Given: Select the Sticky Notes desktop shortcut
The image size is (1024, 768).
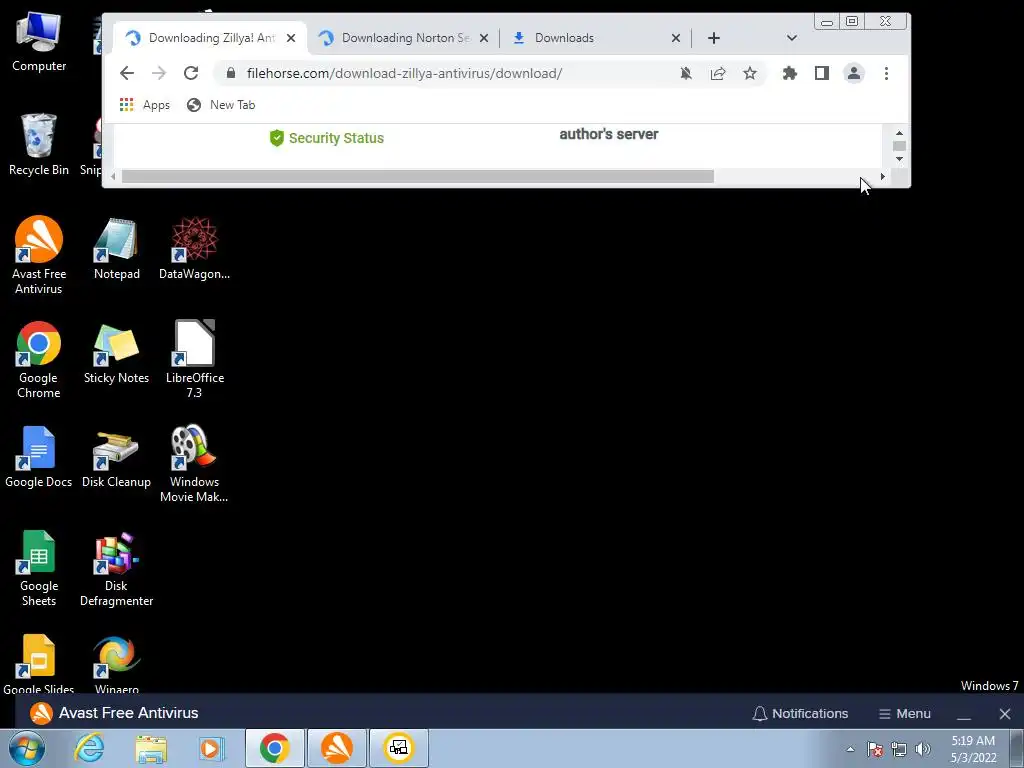Looking at the screenshot, I should tap(116, 353).
